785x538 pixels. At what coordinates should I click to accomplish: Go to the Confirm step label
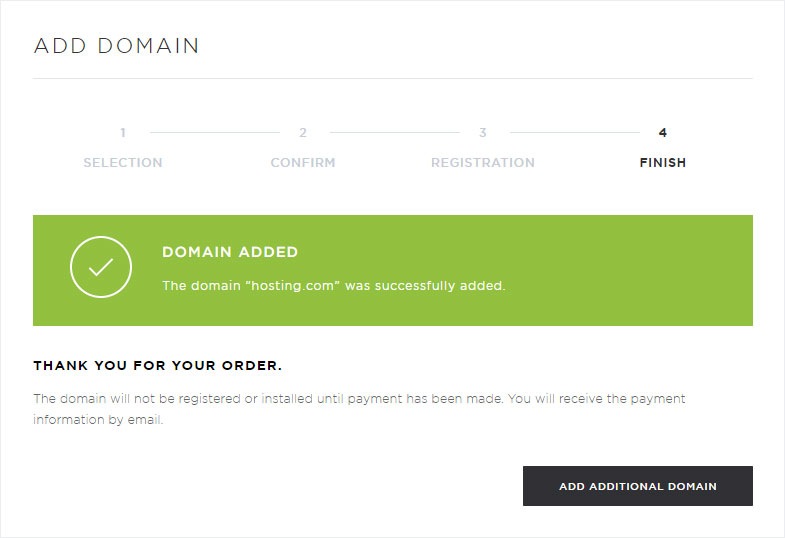coord(303,163)
